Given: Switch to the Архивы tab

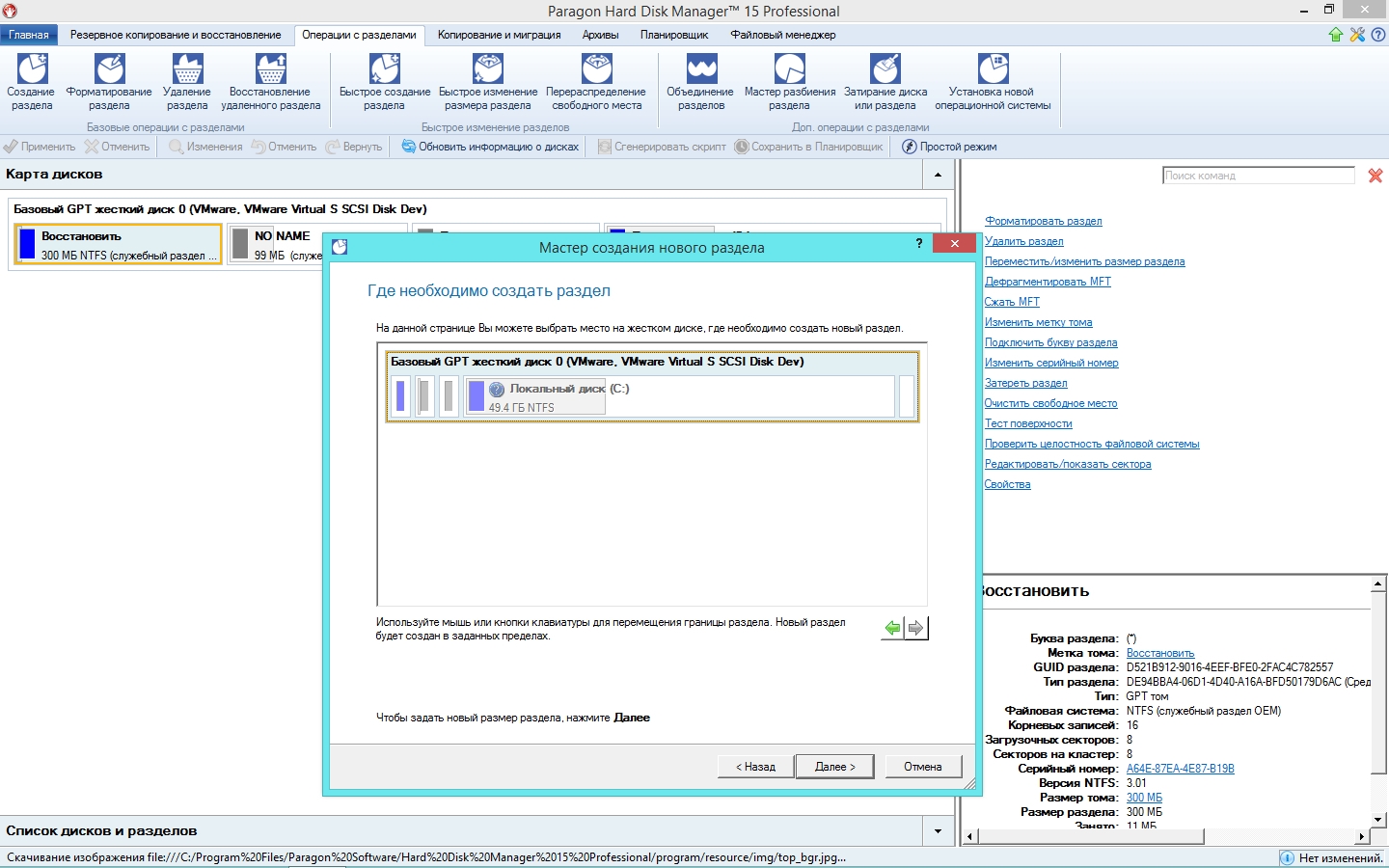Looking at the screenshot, I should [600, 35].
